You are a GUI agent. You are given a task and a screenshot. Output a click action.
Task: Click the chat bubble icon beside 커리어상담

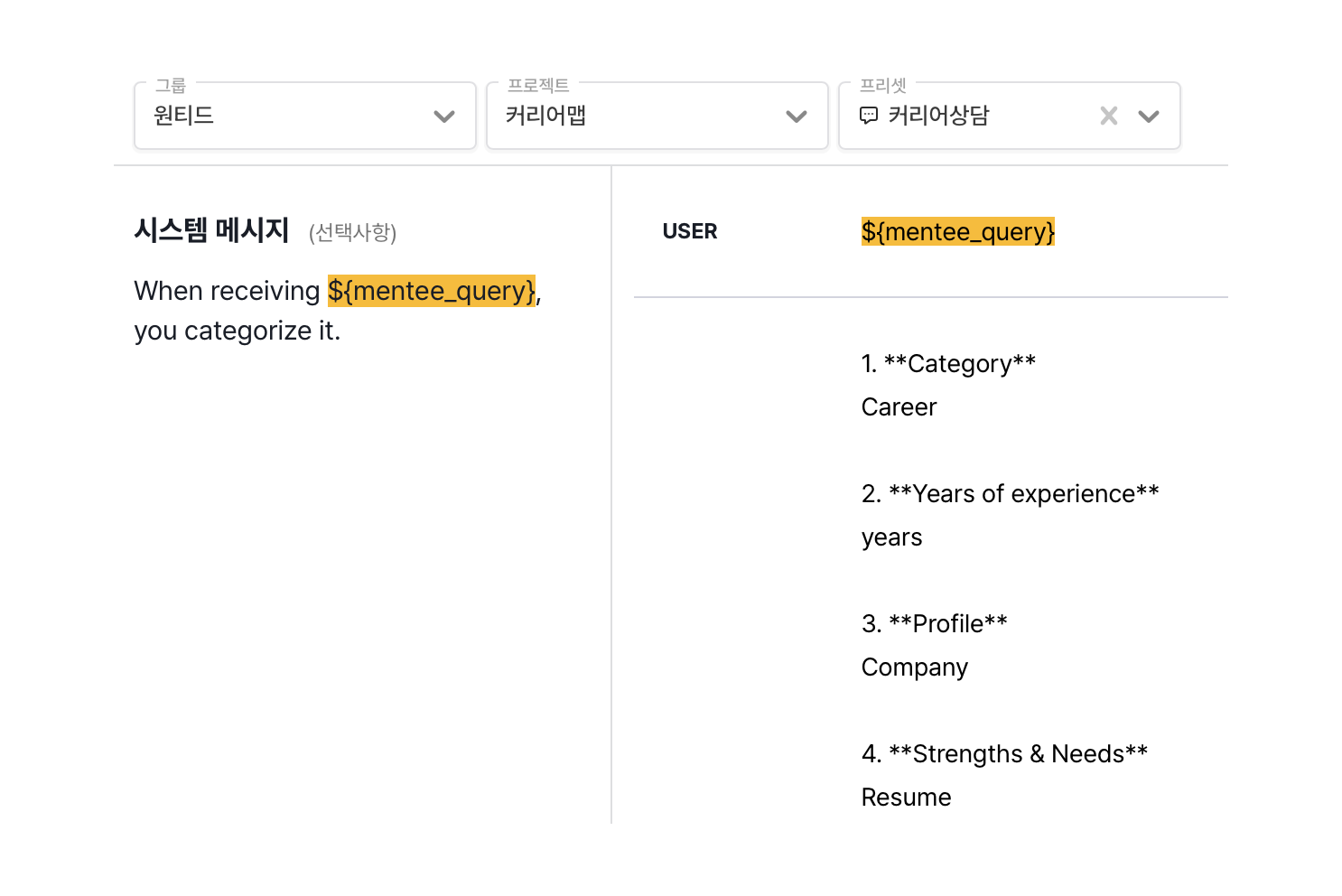coord(869,116)
